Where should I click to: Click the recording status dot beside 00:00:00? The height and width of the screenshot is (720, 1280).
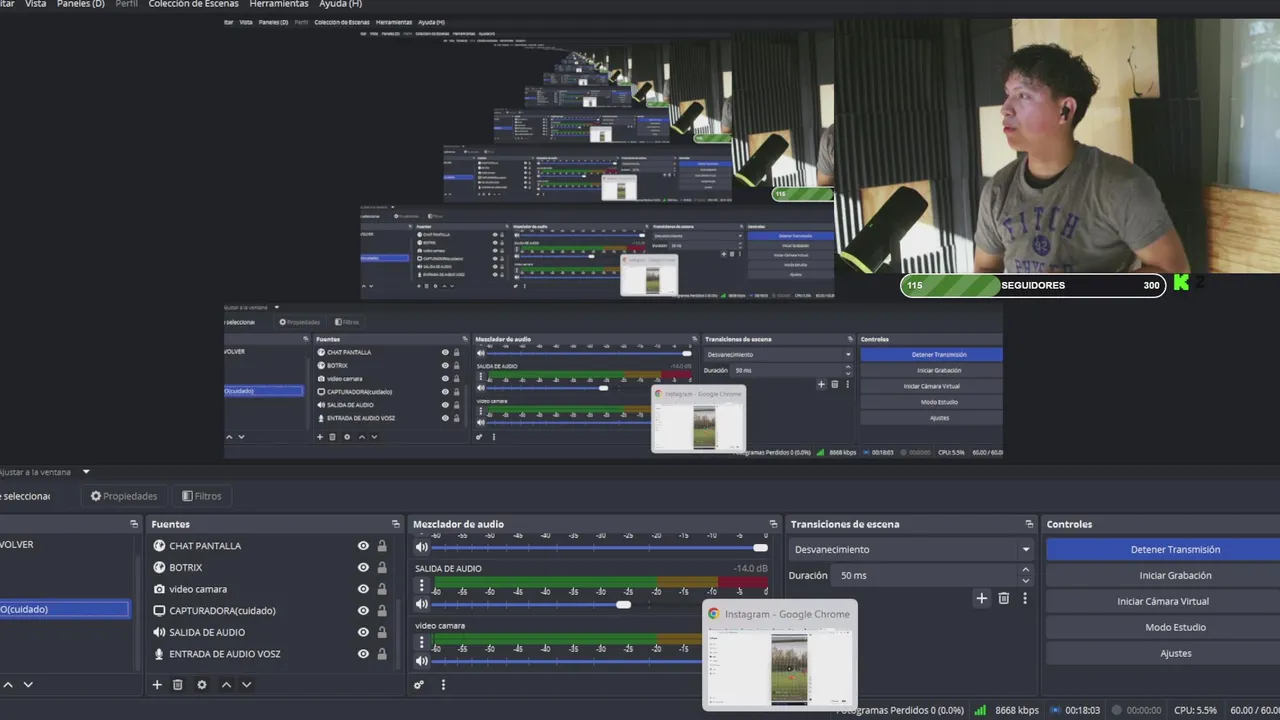1117,710
